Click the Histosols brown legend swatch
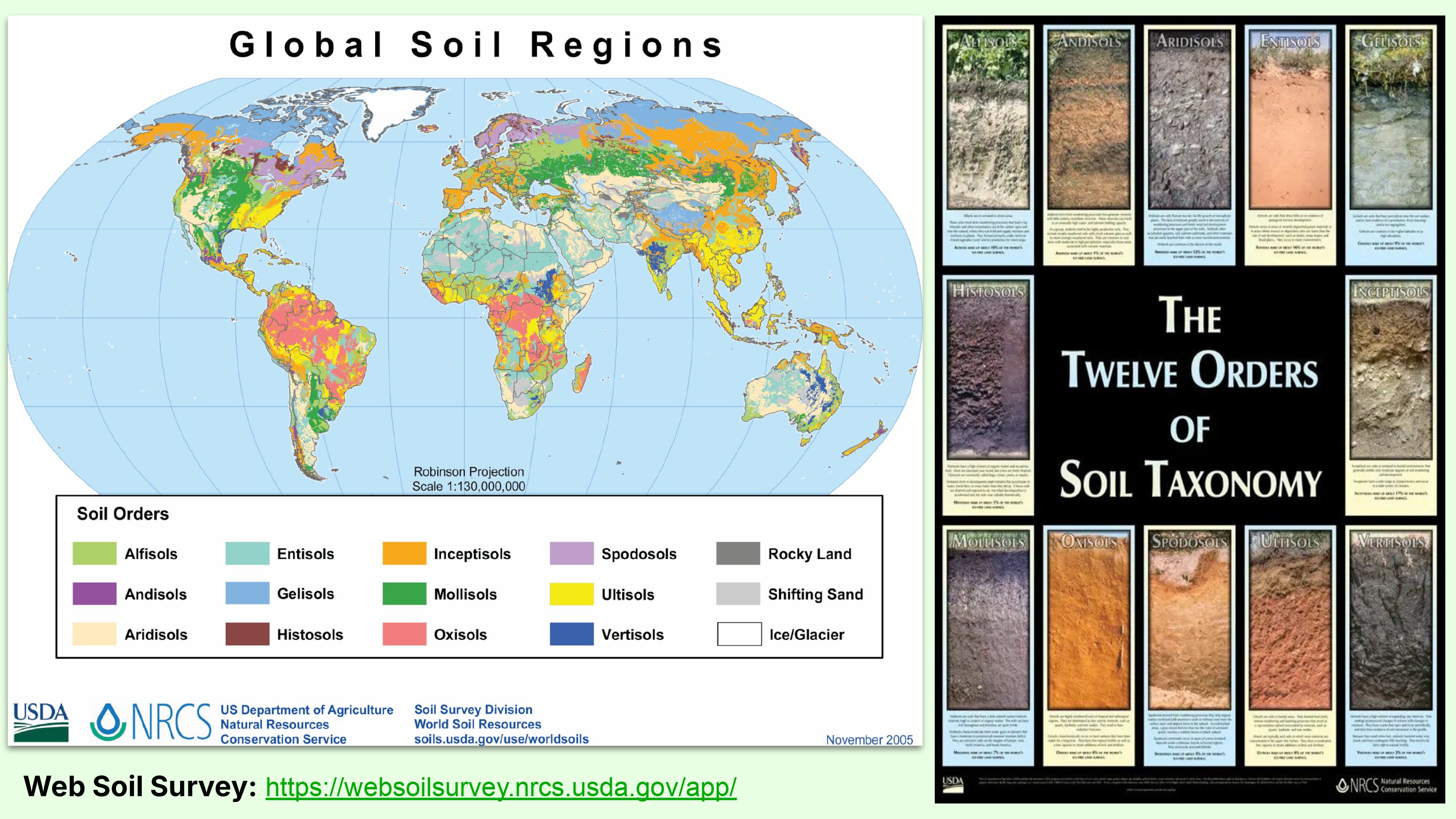This screenshot has height=819, width=1456. click(x=247, y=634)
